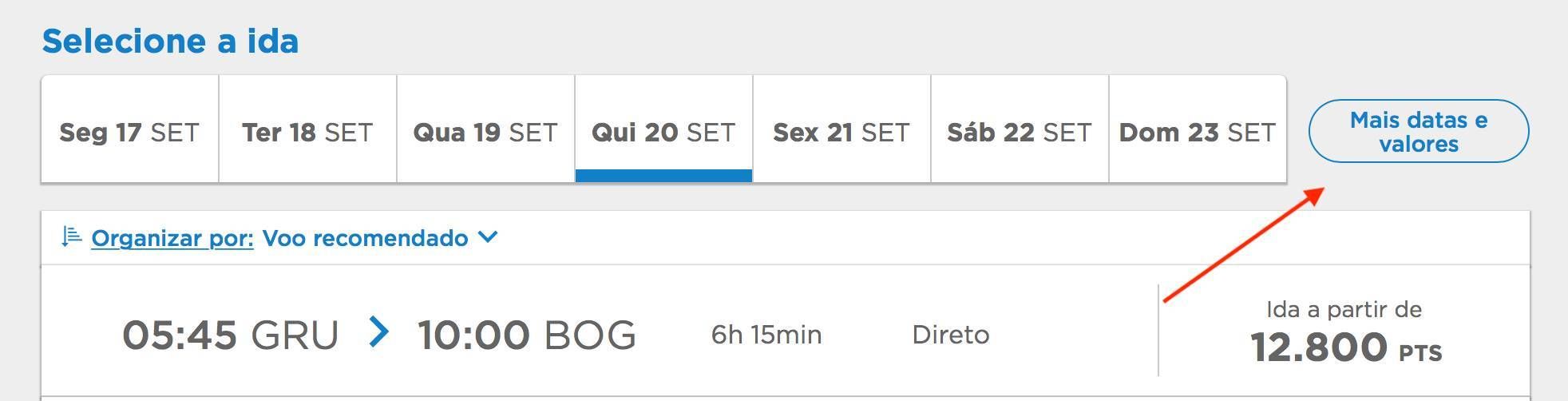
Task: Switch to the Dom 23 SET tab
Action: [x=1198, y=129]
